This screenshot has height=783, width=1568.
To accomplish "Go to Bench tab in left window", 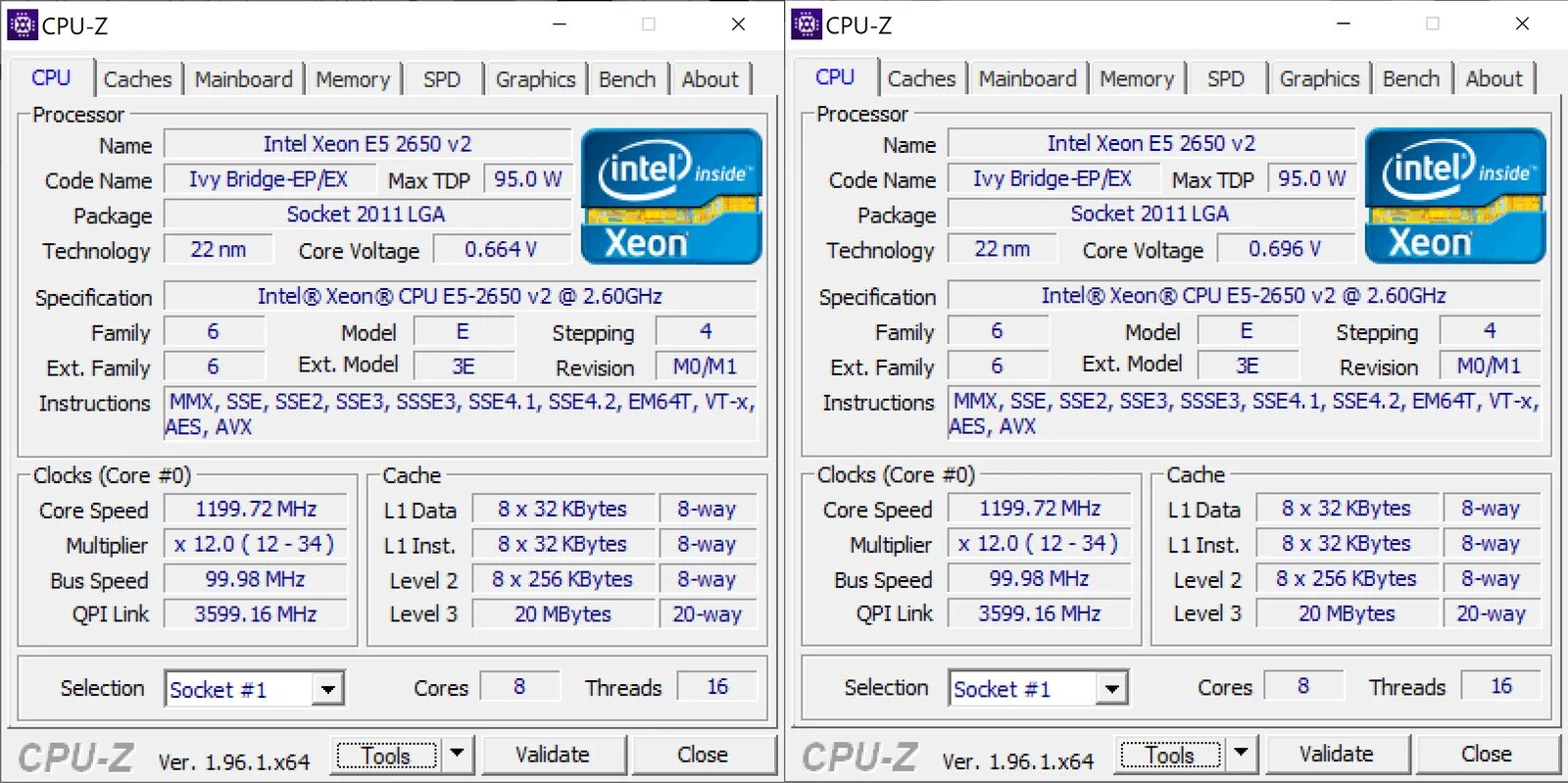I will pyautogui.click(x=627, y=79).
